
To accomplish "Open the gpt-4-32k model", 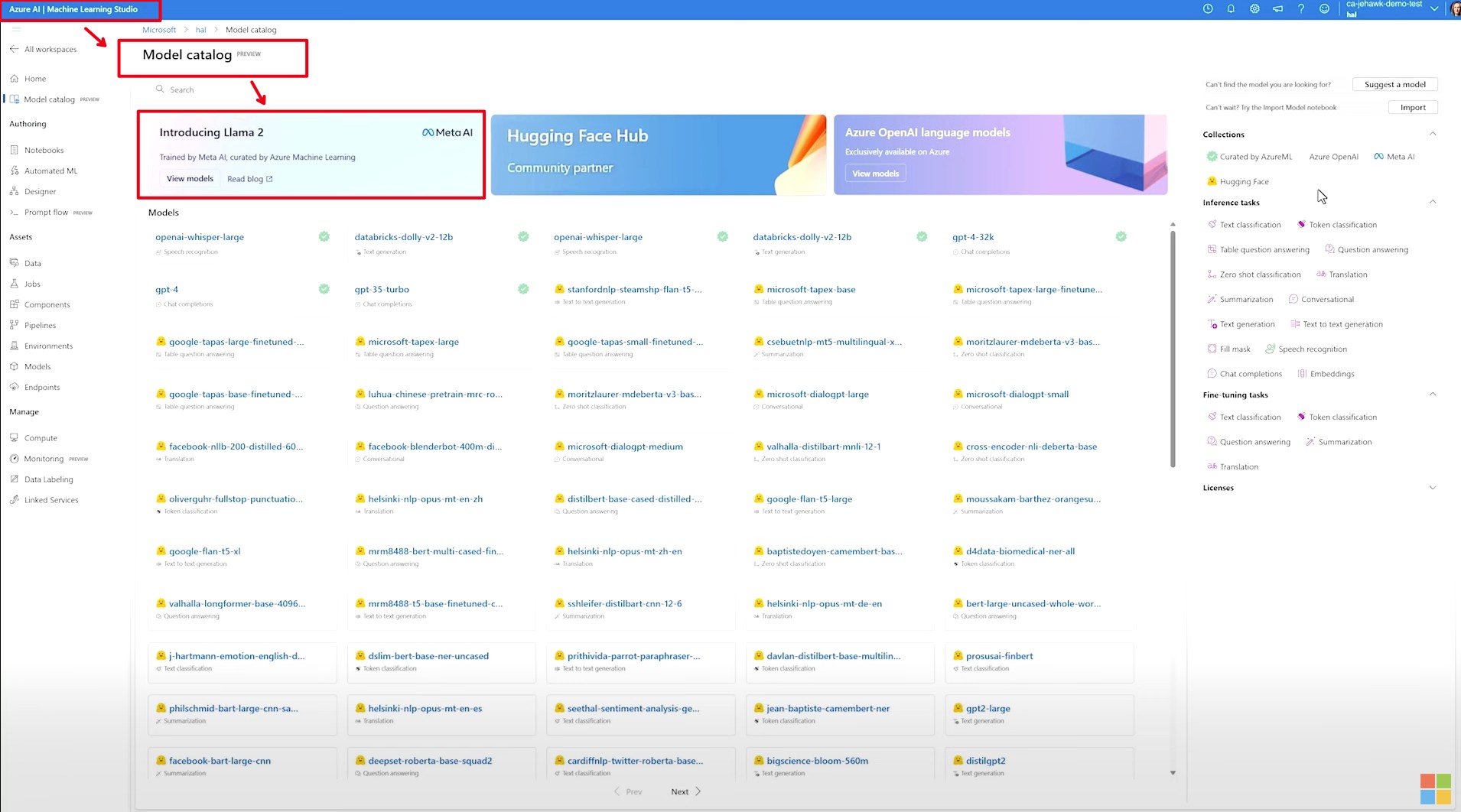I will click(x=972, y=237).
